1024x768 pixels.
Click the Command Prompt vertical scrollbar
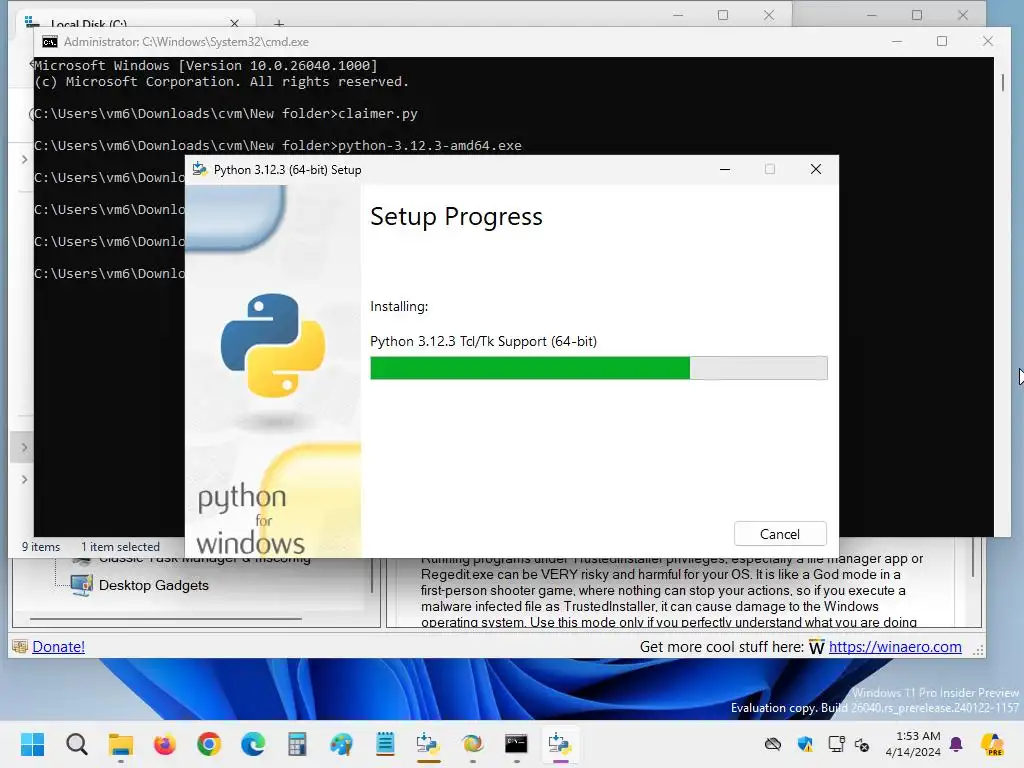1003,82
